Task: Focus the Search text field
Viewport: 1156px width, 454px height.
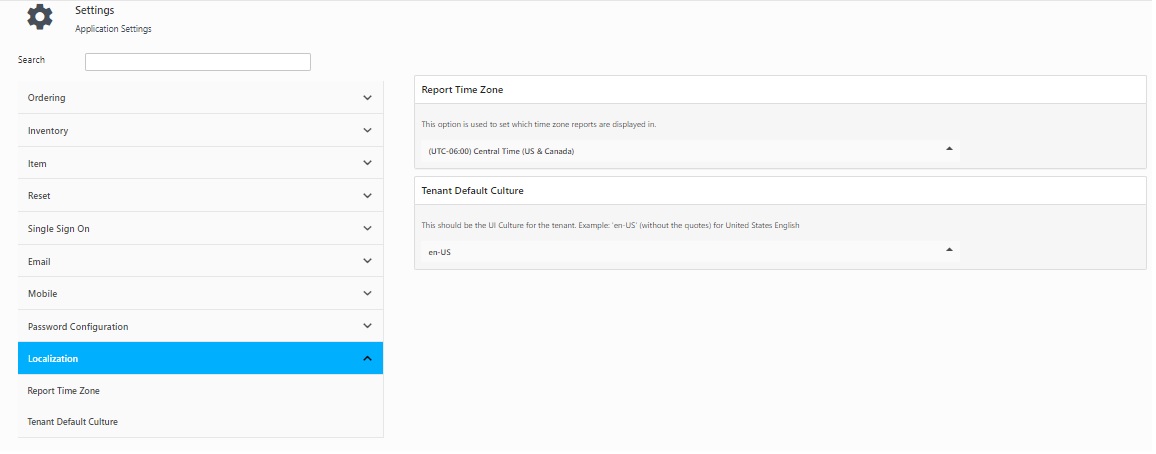Action: [x=198, y=62]
